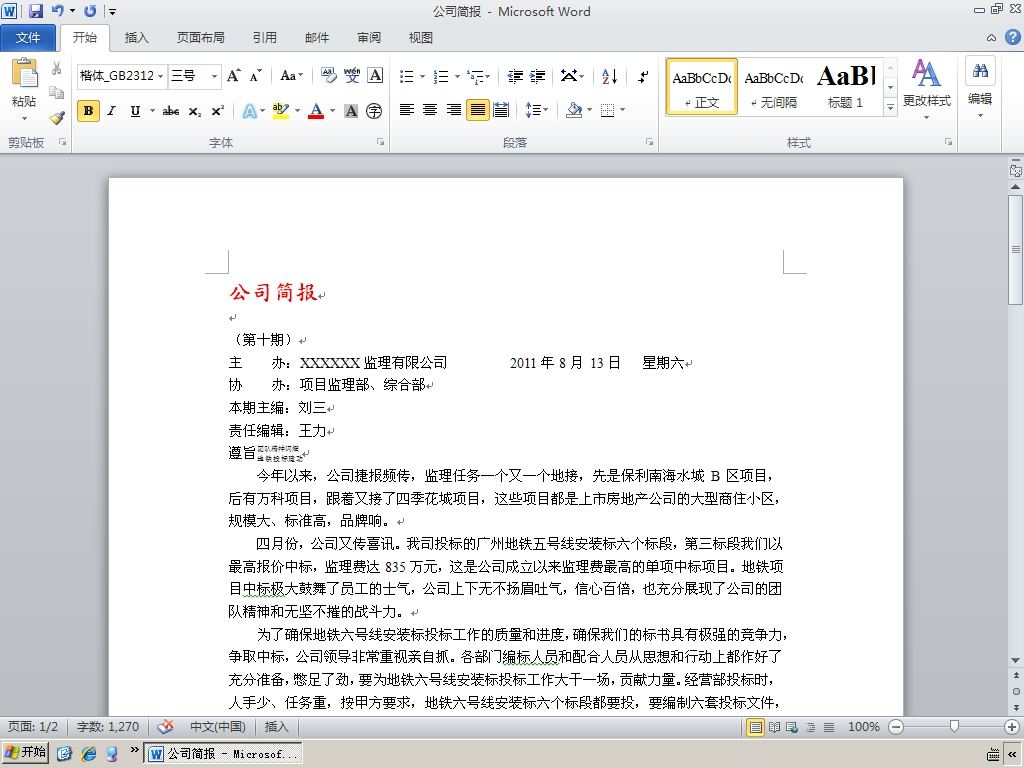This screenshot has height=768, width=1024.
Task: Click the vertical scrollbar thumb
Action: tap(1016, 249)
